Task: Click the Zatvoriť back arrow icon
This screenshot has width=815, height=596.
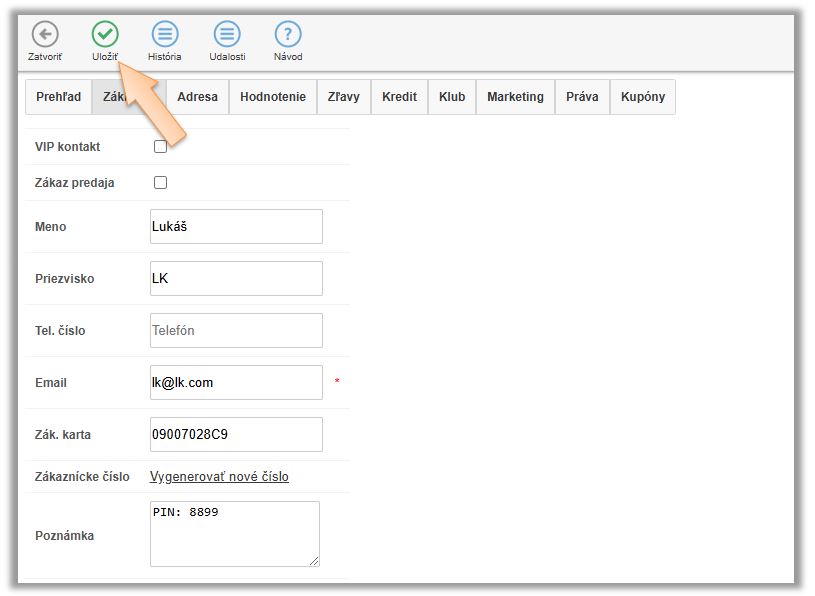Action: tap(45, 34)
